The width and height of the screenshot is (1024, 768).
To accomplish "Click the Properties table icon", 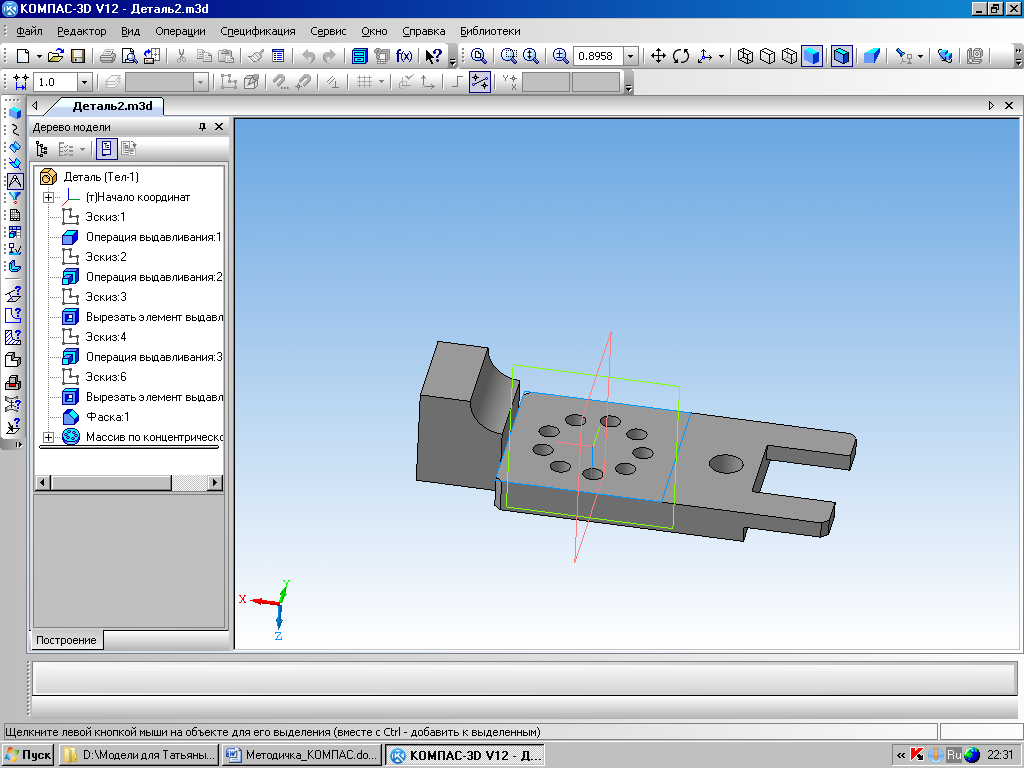I will click(x=278, y=56).
